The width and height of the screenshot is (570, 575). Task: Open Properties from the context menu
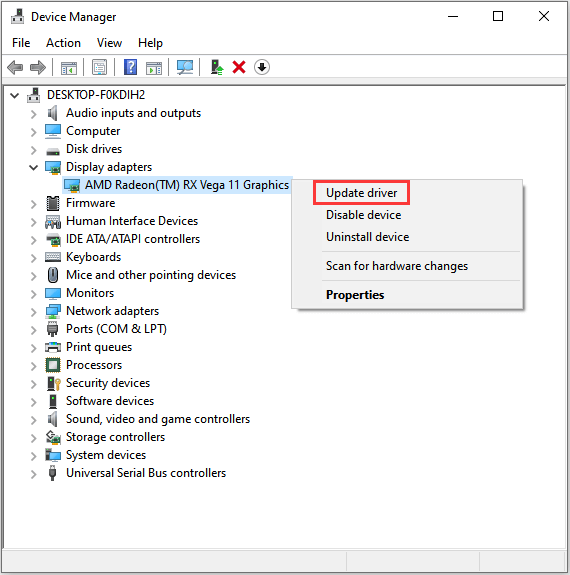click(355, 295)
